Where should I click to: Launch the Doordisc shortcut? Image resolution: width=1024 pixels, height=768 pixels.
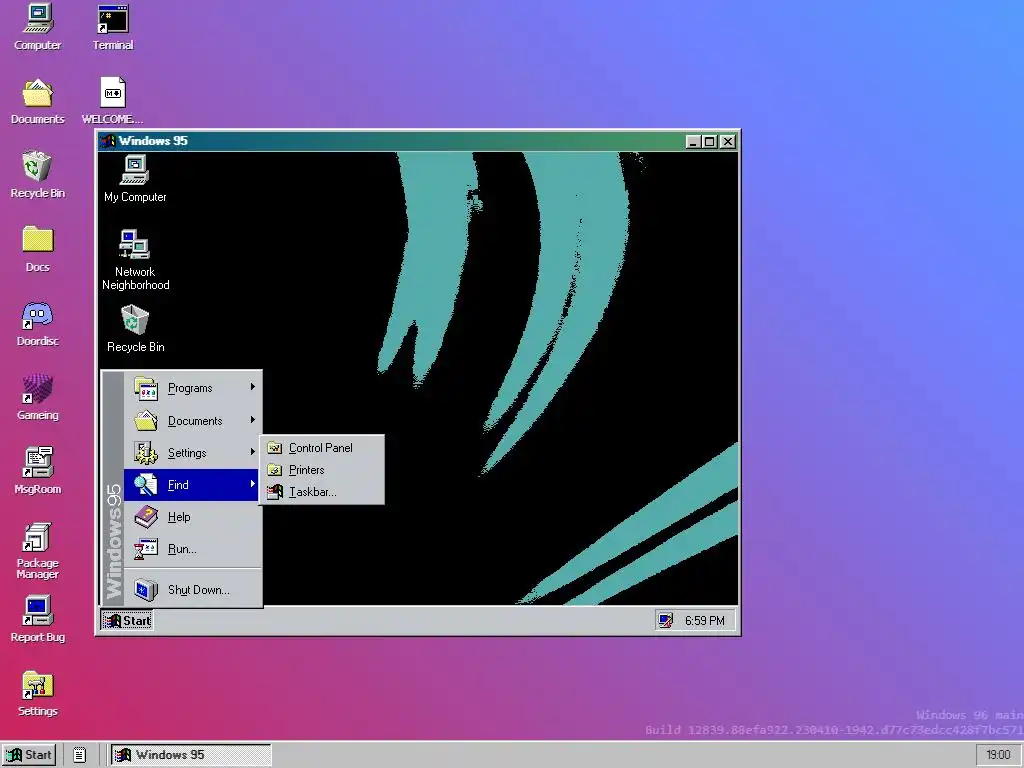coord(37,323)
